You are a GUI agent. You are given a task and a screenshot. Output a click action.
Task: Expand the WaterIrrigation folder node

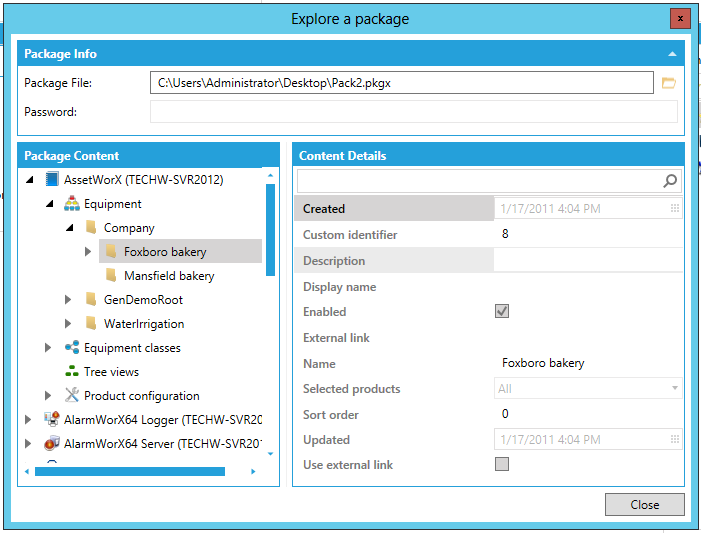pos(68,324)
